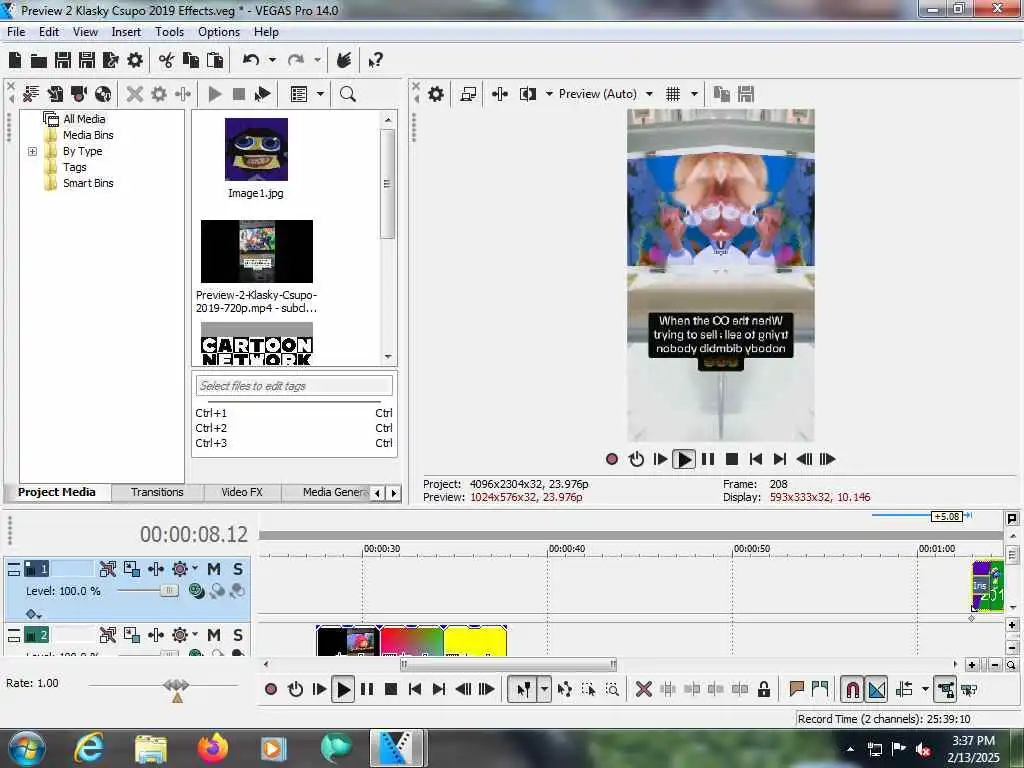This screenshot has height=768, width=1024.
Task: Click the right arrow to show more tabs
Action: tap(394, 493)
